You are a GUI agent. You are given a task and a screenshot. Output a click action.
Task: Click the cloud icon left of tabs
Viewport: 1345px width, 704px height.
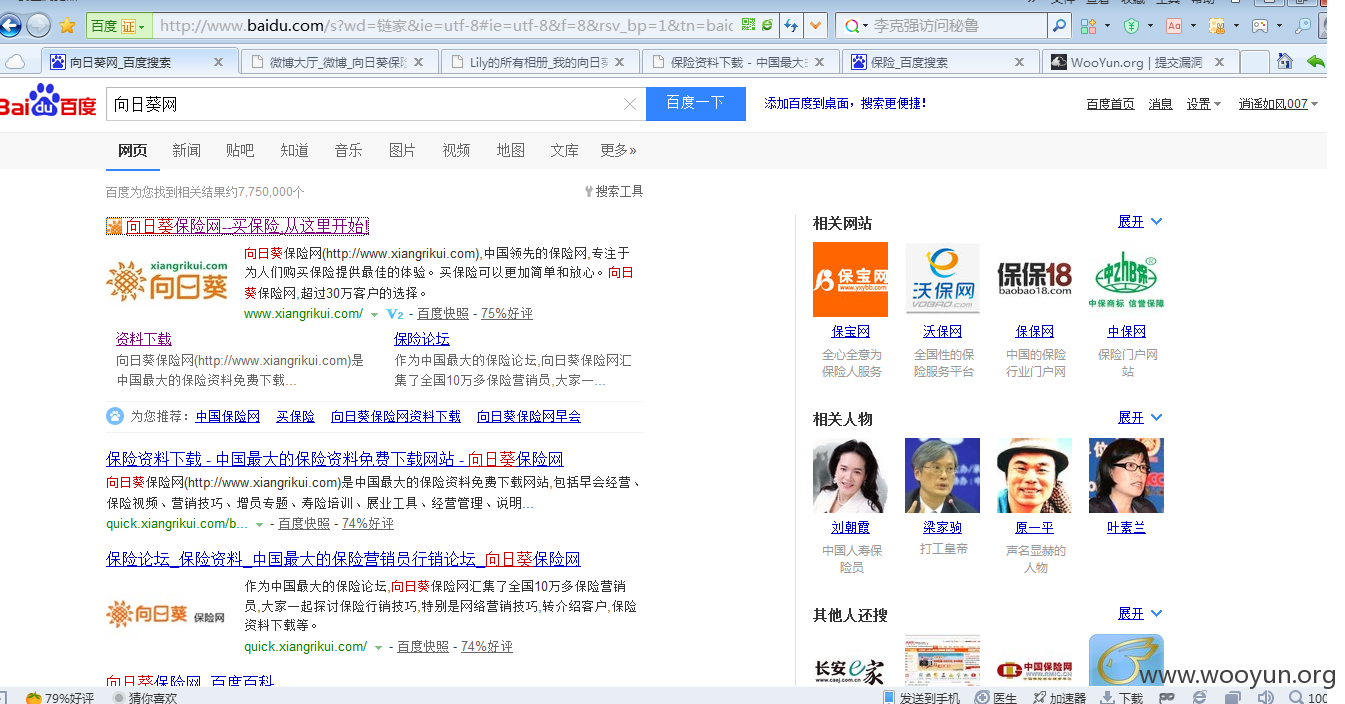click(x=15, y=62)
